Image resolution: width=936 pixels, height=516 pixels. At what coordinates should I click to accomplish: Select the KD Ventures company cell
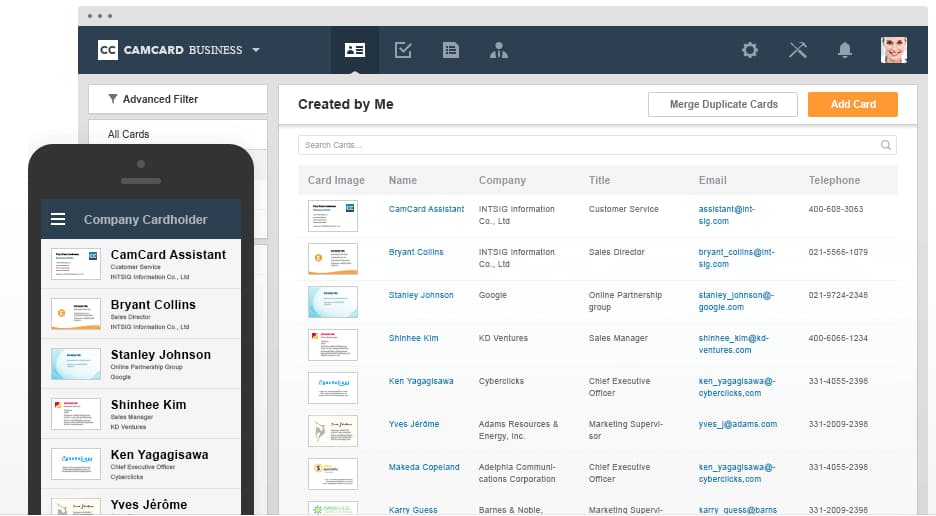coord(503,338)
